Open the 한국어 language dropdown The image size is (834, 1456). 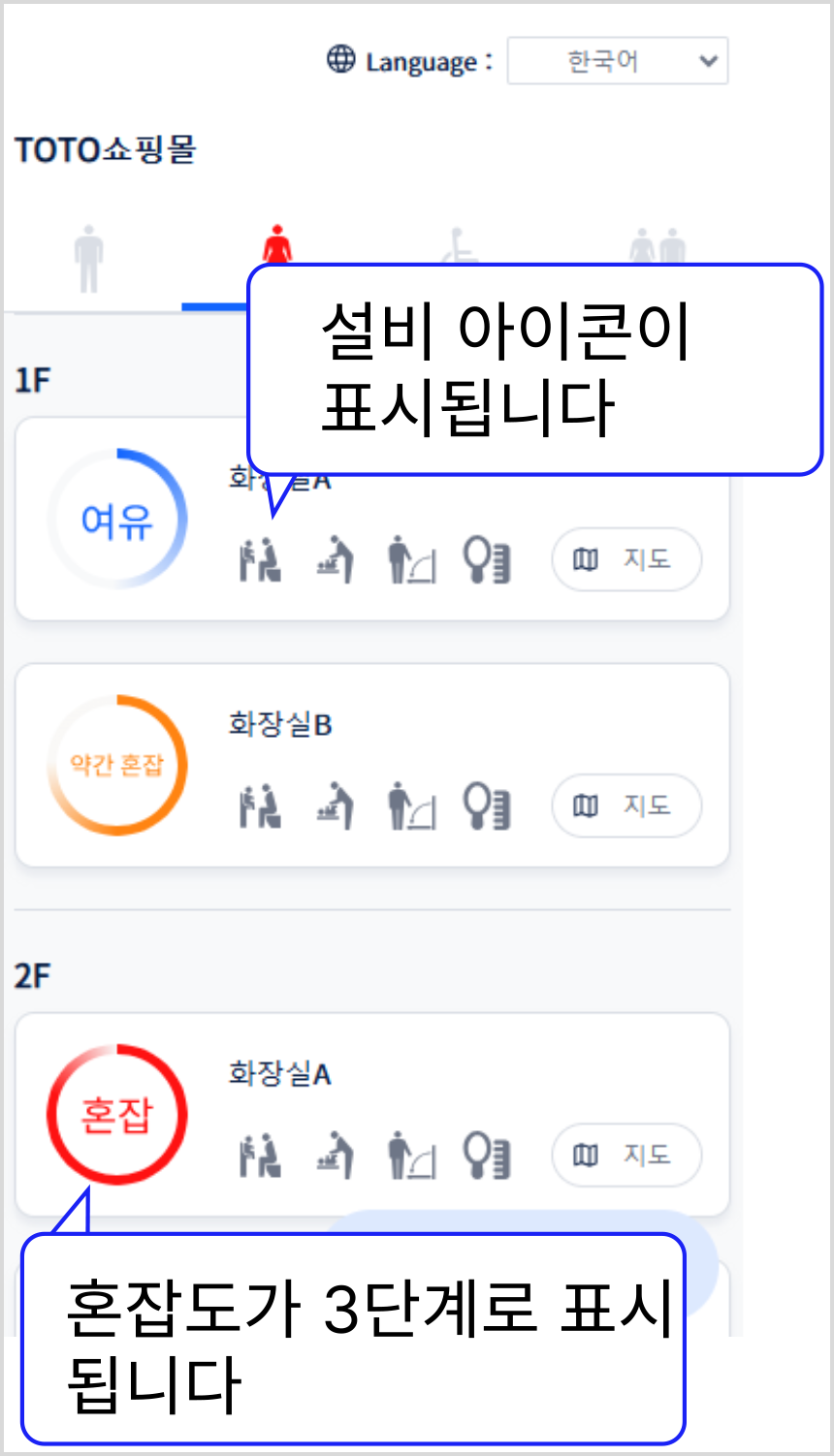[617, 61]
